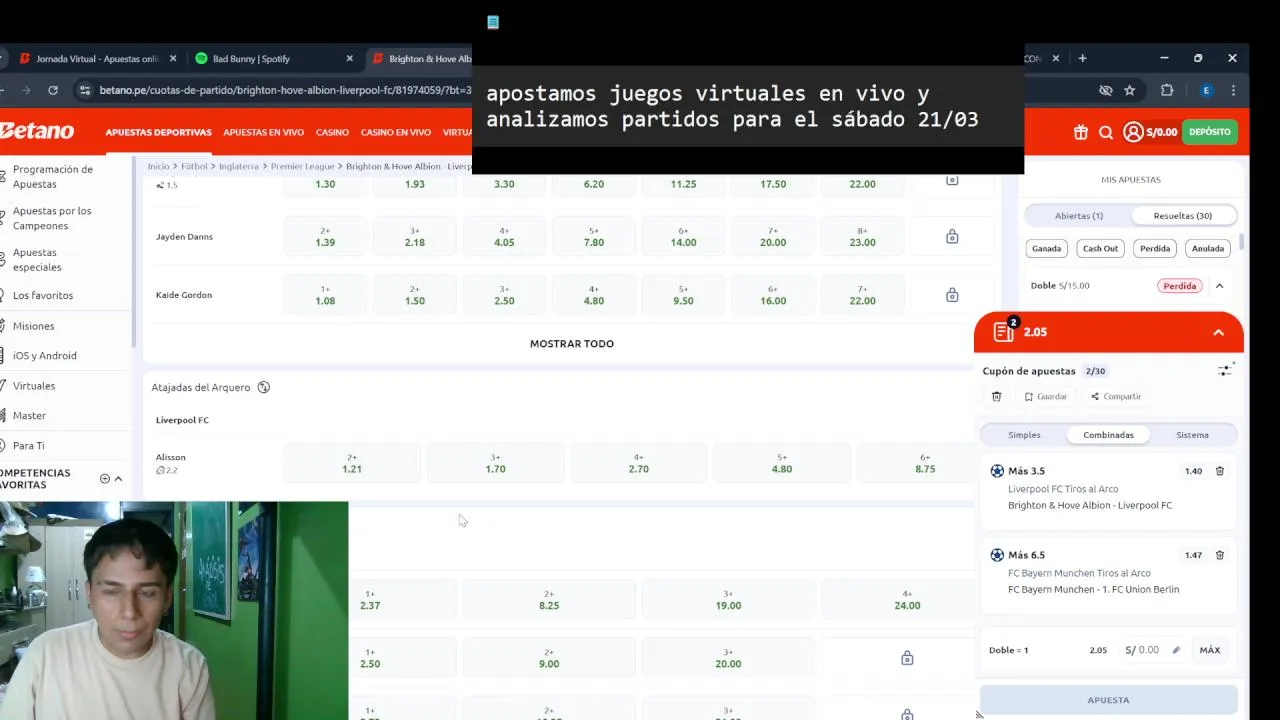Switch to Resueltas (30) bets

pyautogui.click(x=1183, y=216)
